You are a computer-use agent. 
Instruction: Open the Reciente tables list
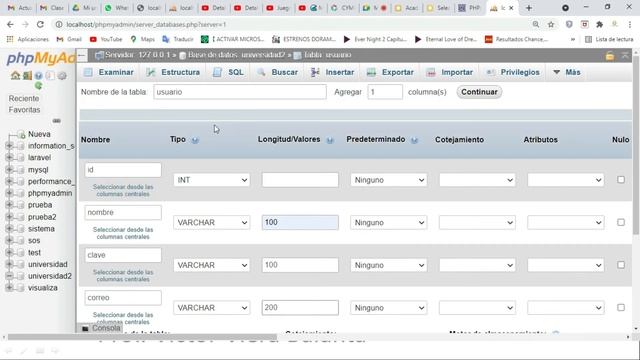tap(24, 99)
